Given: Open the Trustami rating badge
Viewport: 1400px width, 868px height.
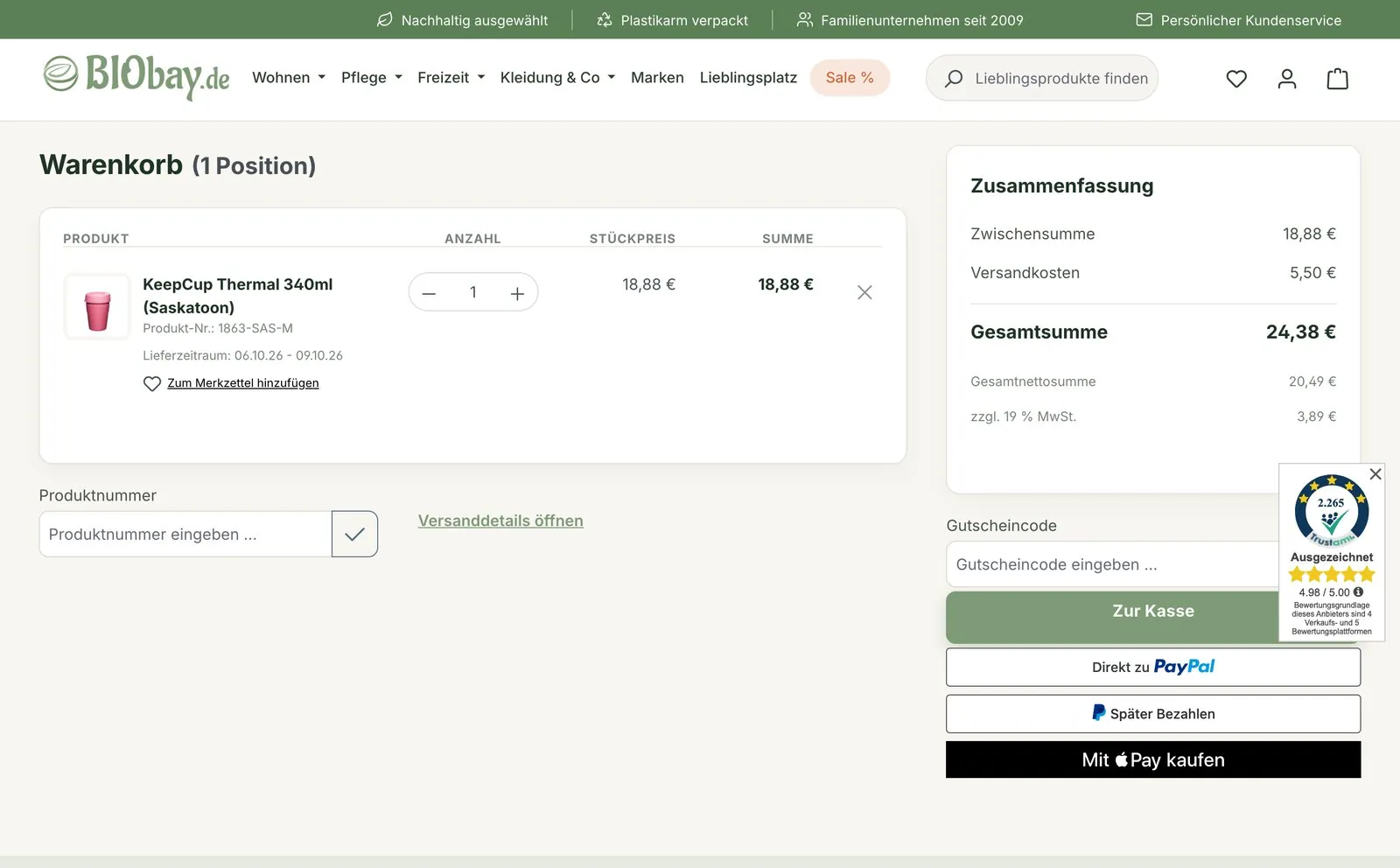Looking at the screenshot, I should click(1332, 511).
